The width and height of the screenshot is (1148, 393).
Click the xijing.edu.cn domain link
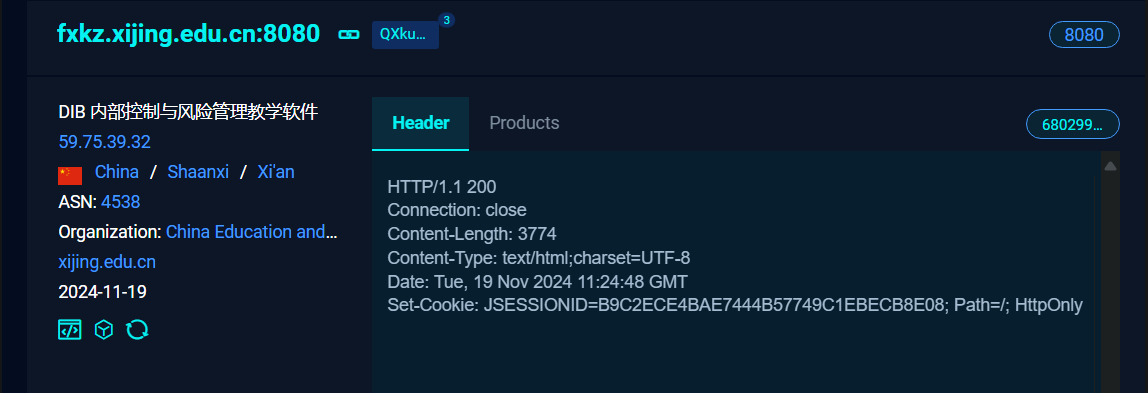[107, 262]
